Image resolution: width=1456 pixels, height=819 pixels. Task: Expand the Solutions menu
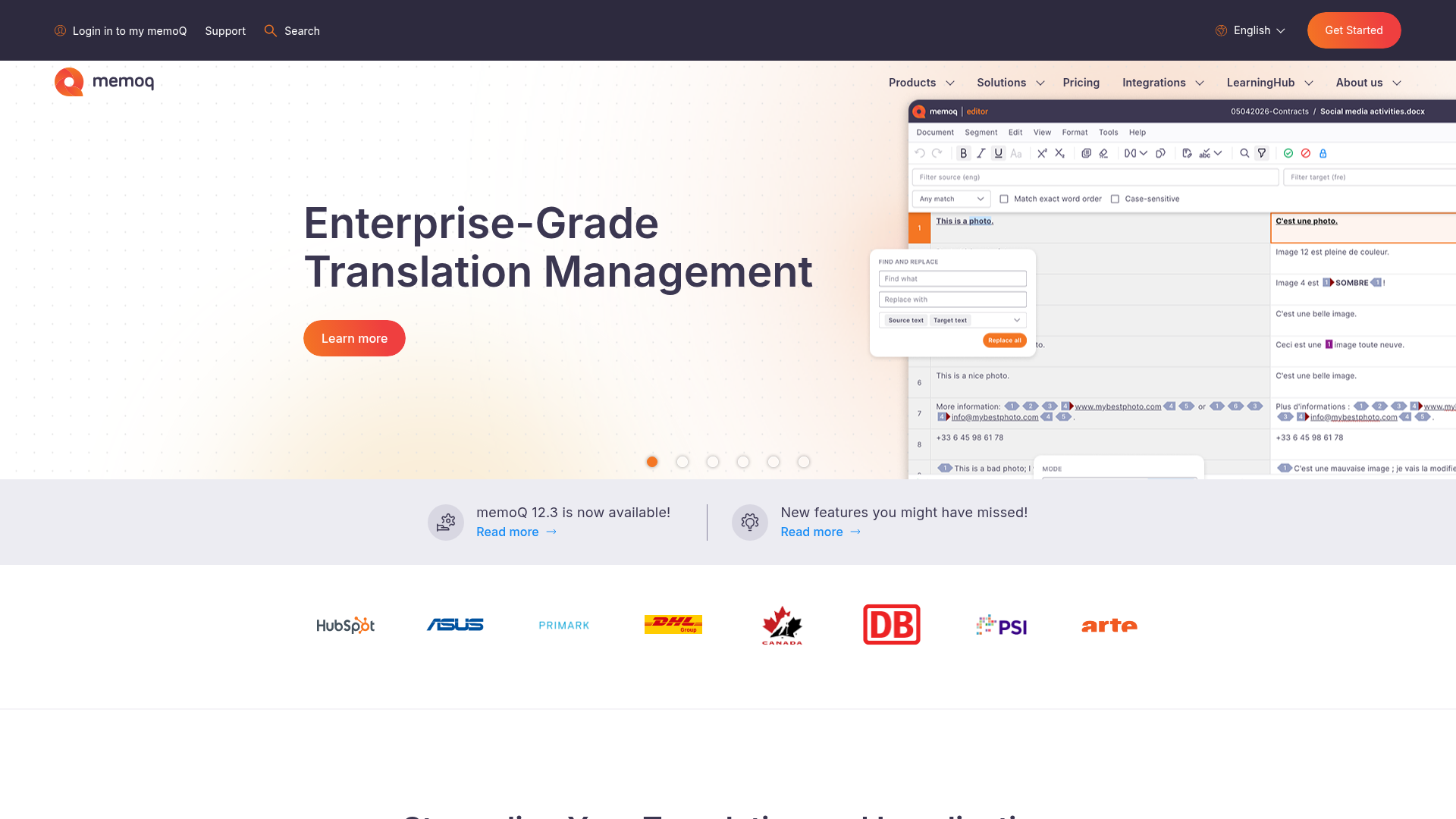(1010, 83)
